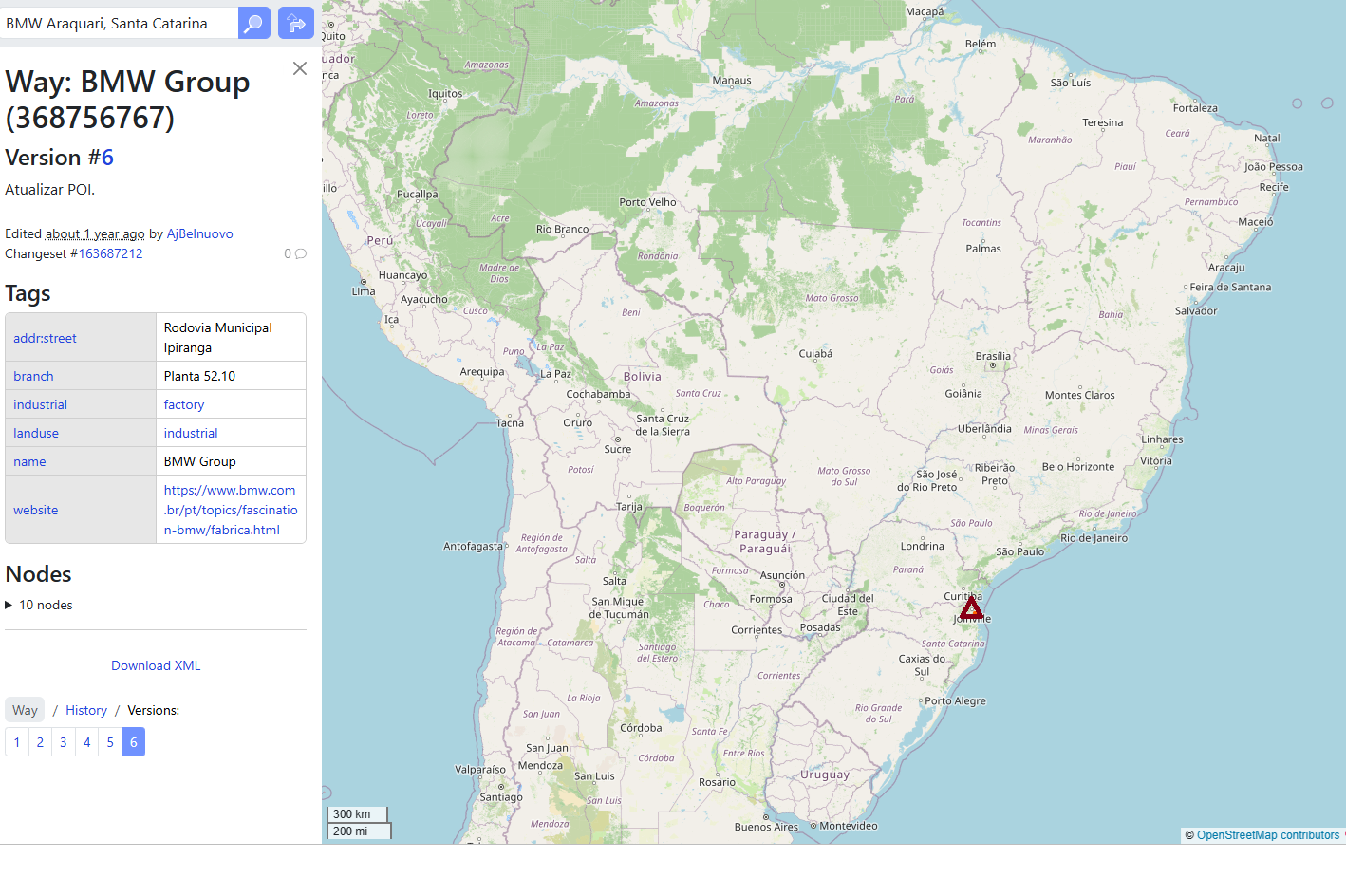The width and height of the screenshot is (1346, 896).
Task: Click the magnifier search button
Action: click(254, 23)
